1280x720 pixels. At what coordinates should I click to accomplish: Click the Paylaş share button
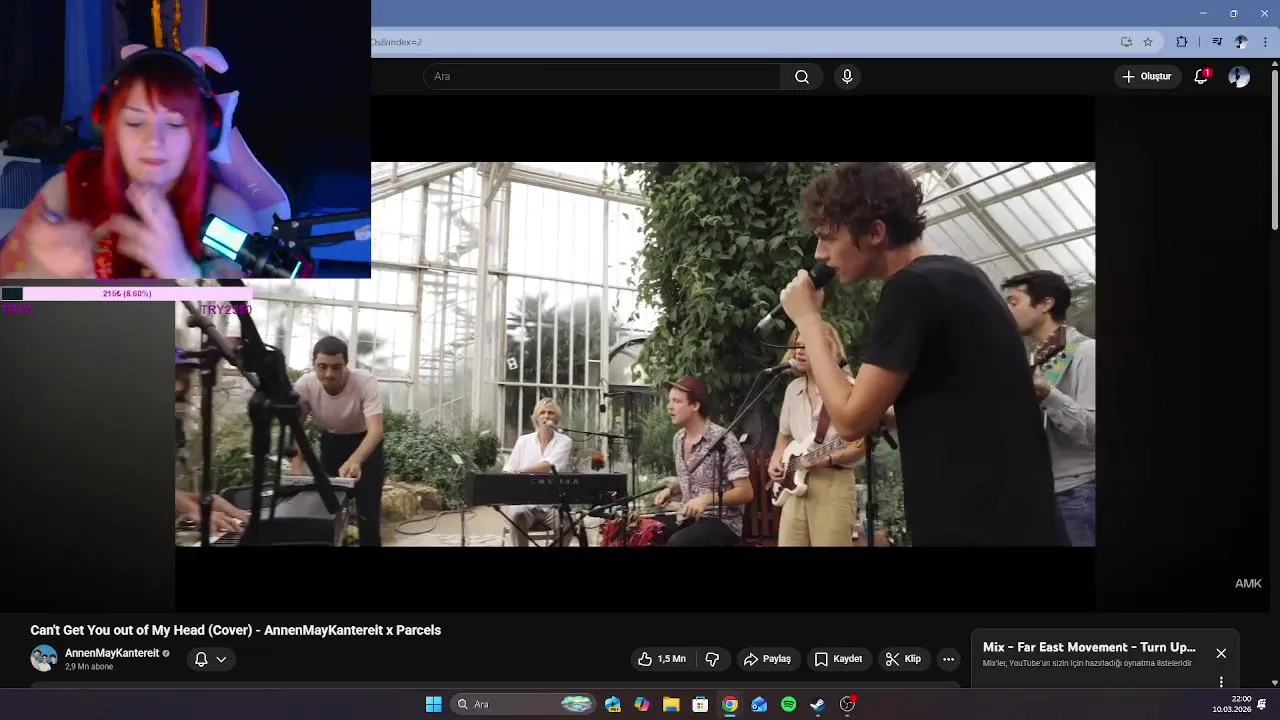point(767,659)
